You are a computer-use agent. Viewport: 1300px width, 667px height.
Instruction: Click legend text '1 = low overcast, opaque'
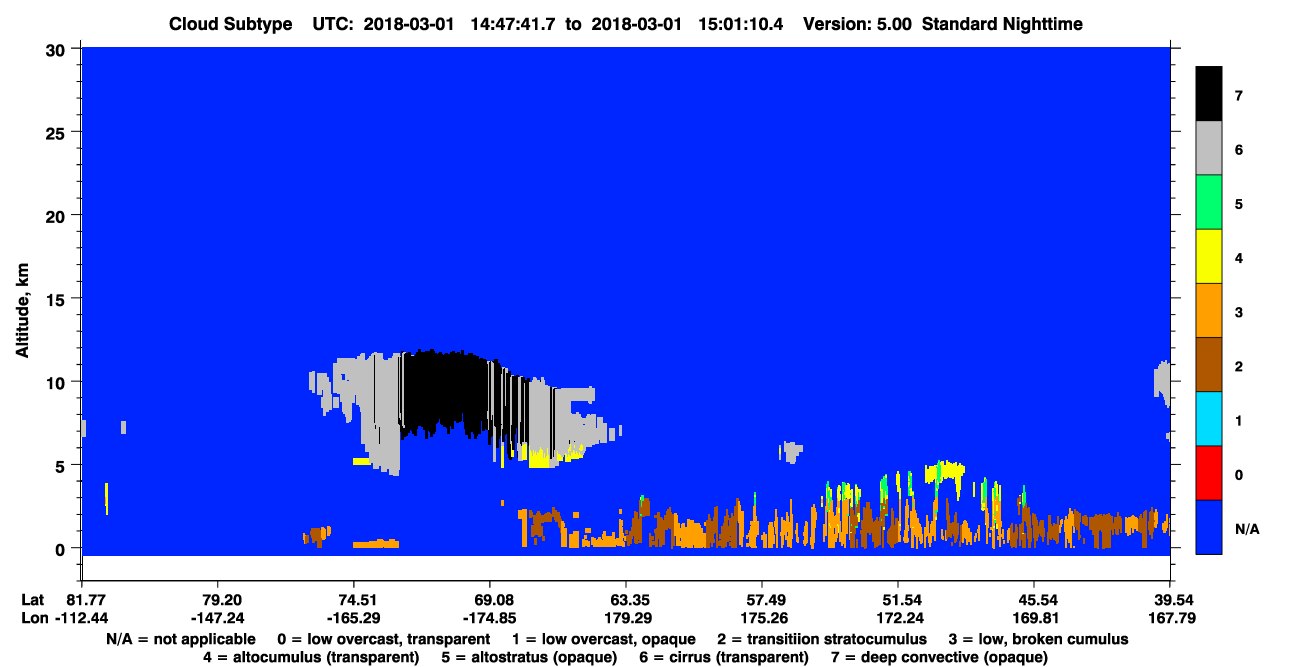(x=604, y=639)
